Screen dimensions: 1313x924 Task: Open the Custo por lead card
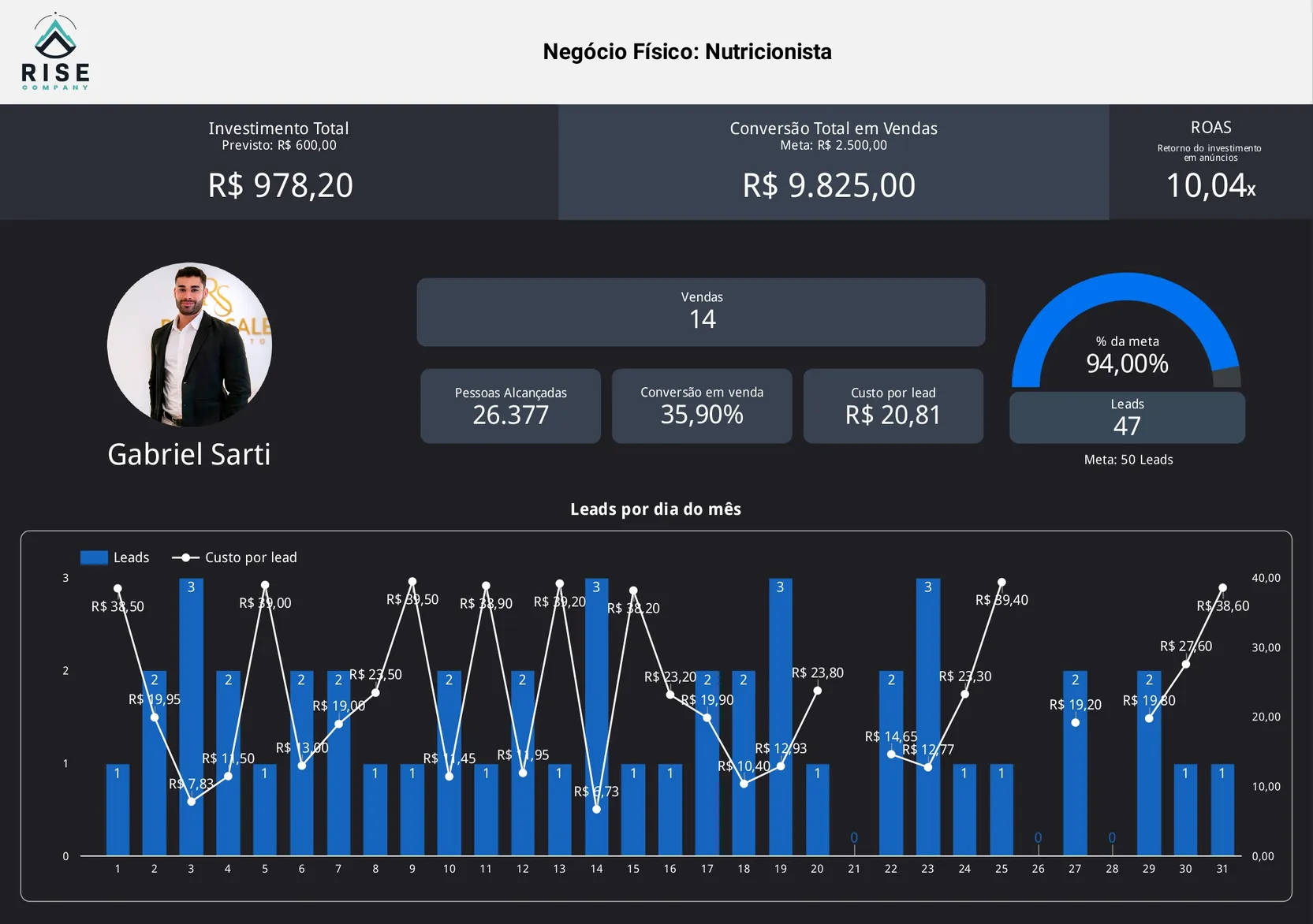(x=893, y=405)
